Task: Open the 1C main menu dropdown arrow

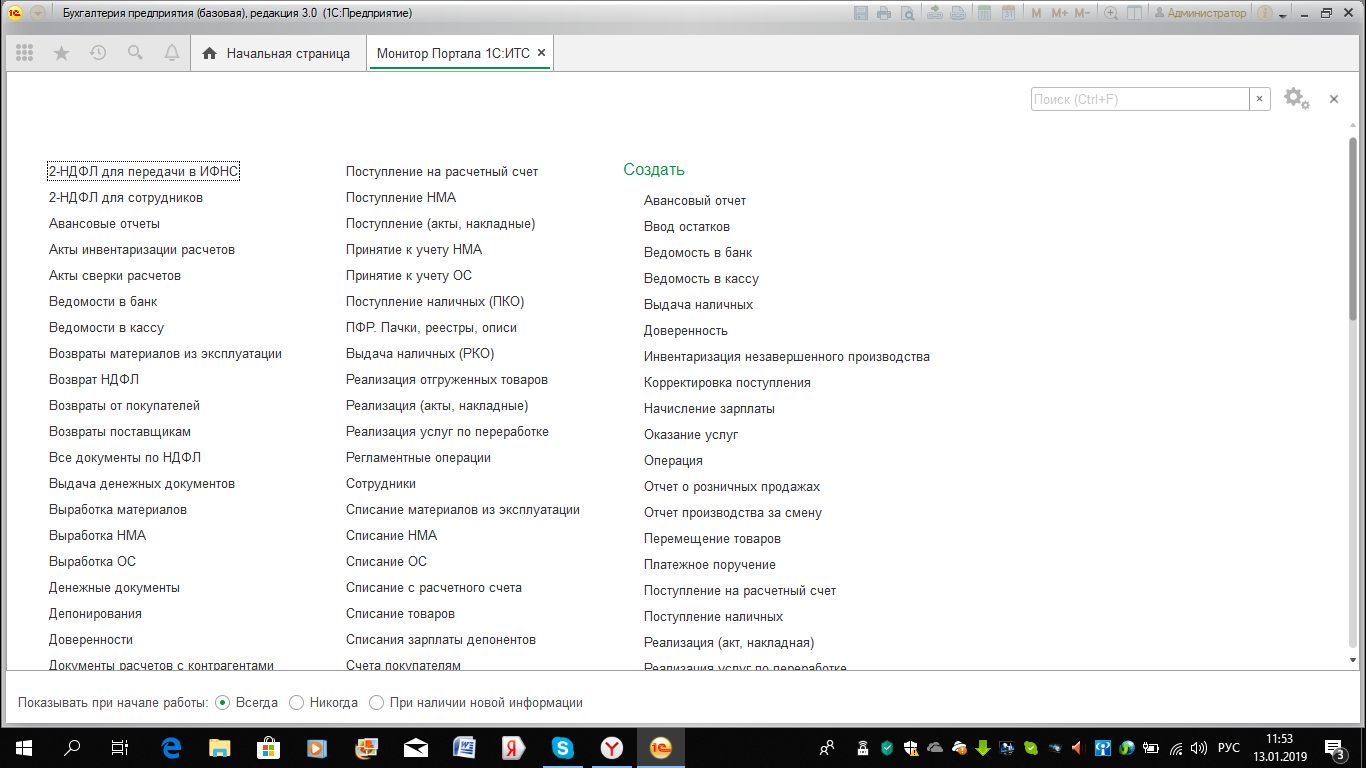Action: point(38,13)
